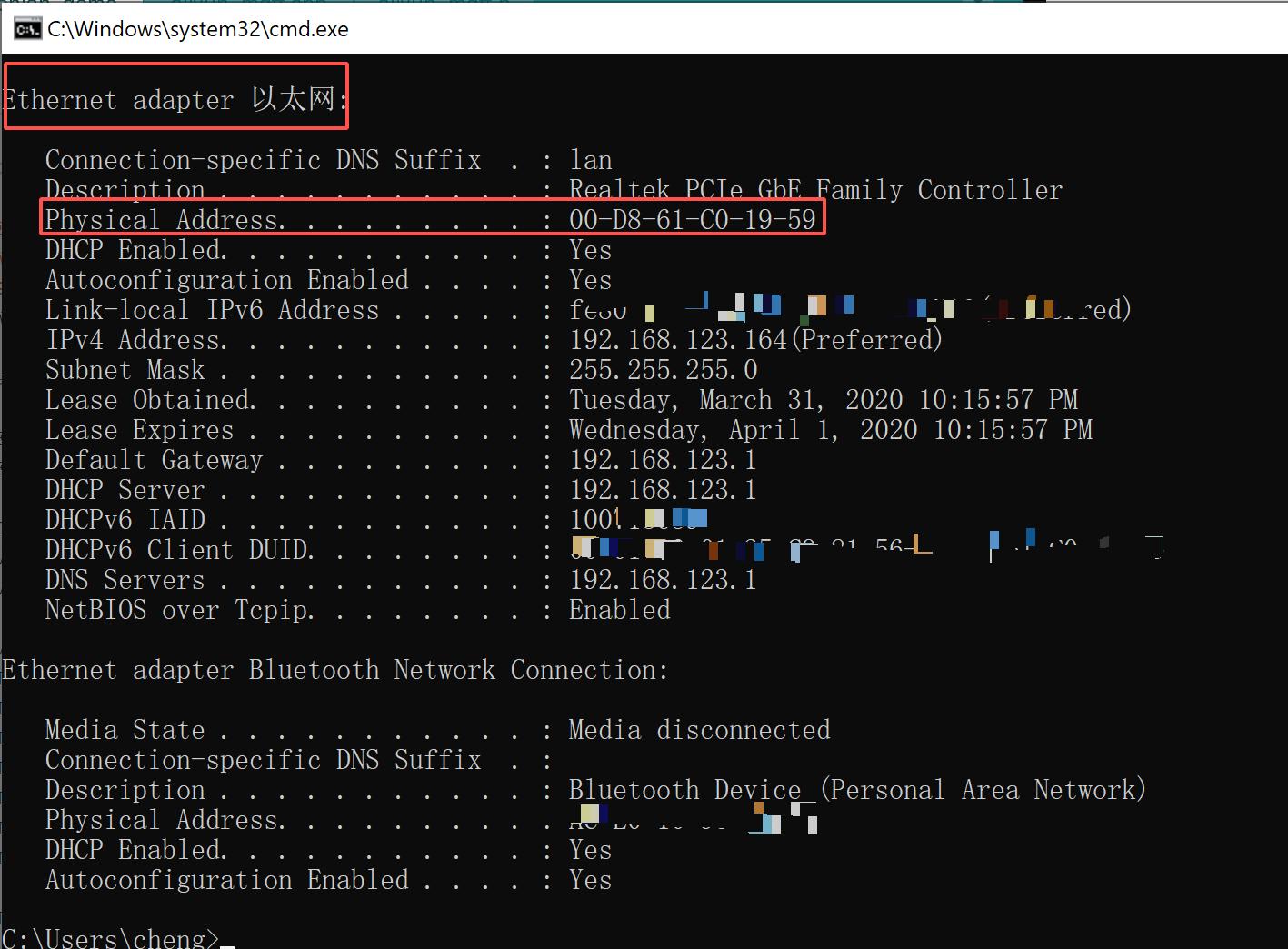
Task: Click the NetBIOS over Tcpip "Enabled" value
Action: (x=619, y=610)
